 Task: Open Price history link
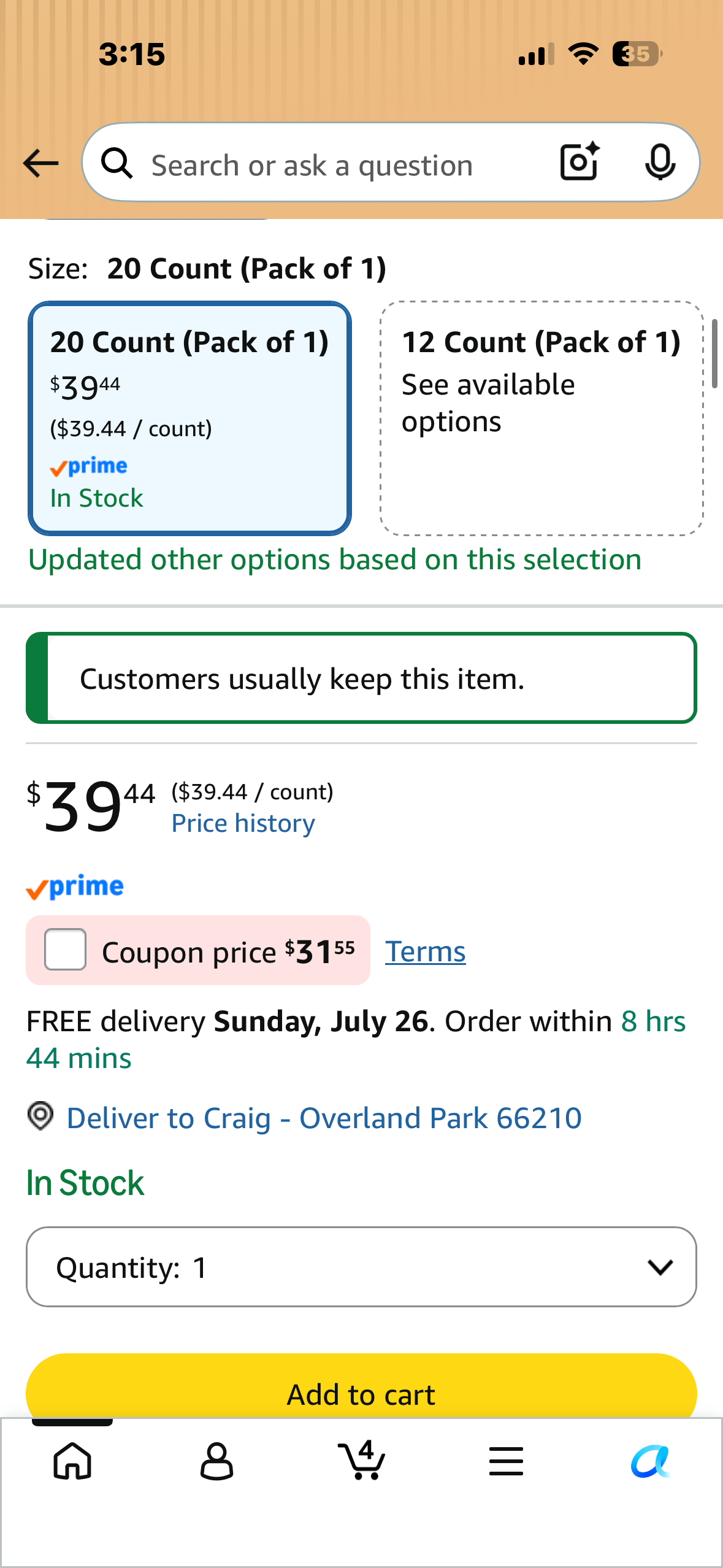click(x=243, y=823)
